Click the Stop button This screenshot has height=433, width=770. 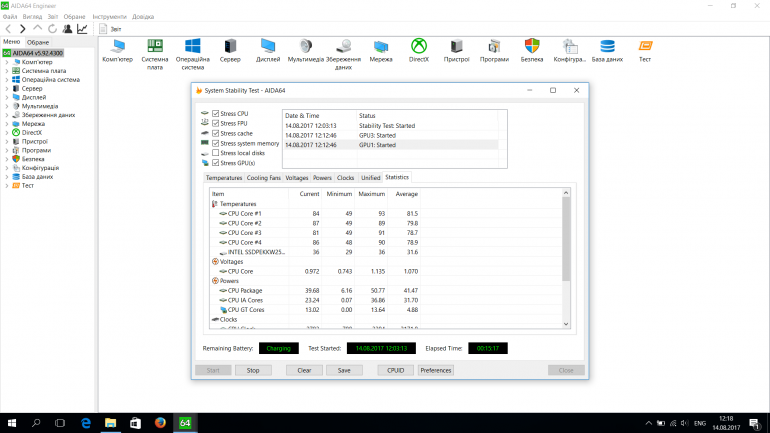[253, 370]
